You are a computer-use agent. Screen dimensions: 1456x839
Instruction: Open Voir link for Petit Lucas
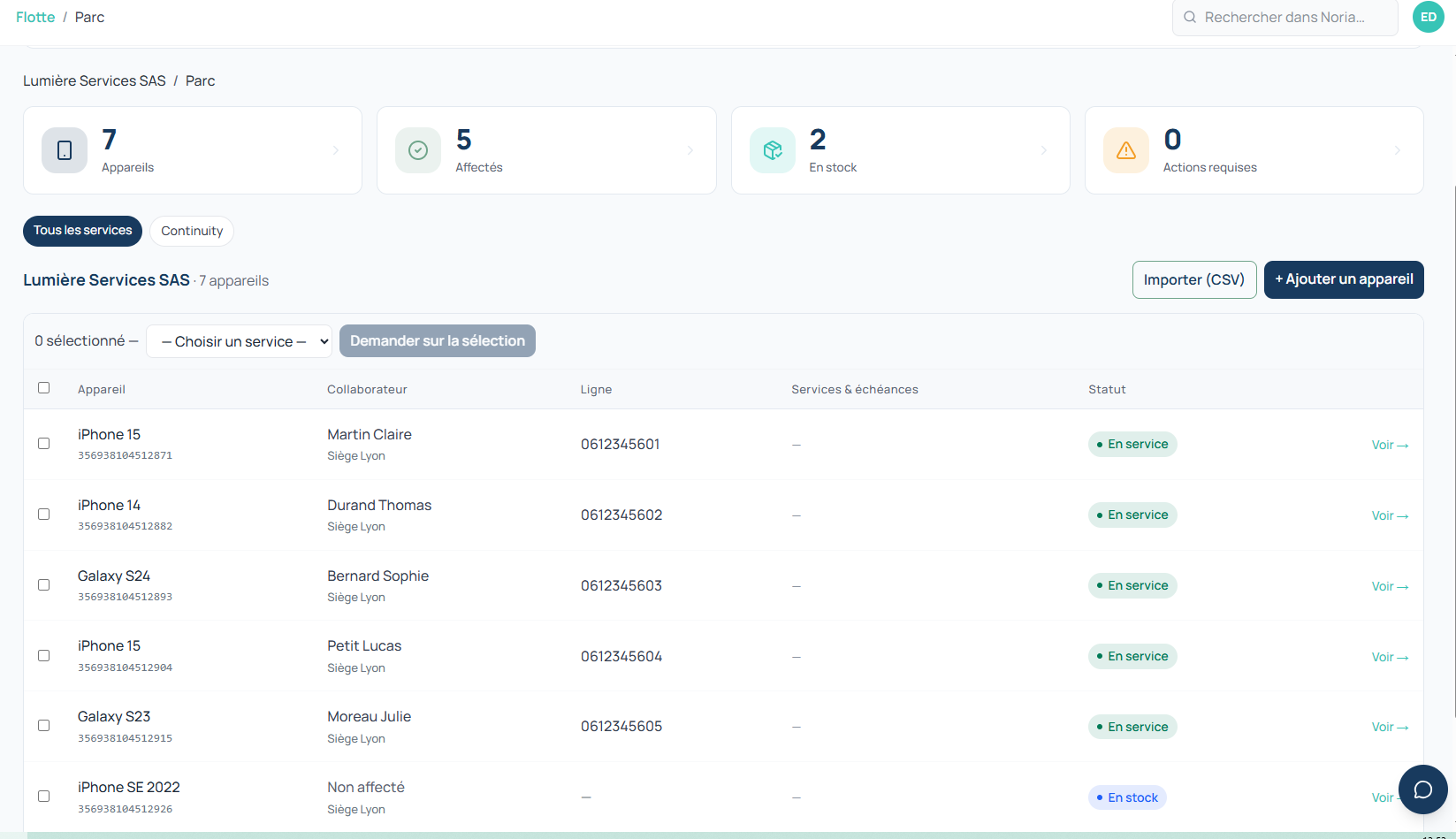(1390, 657)
